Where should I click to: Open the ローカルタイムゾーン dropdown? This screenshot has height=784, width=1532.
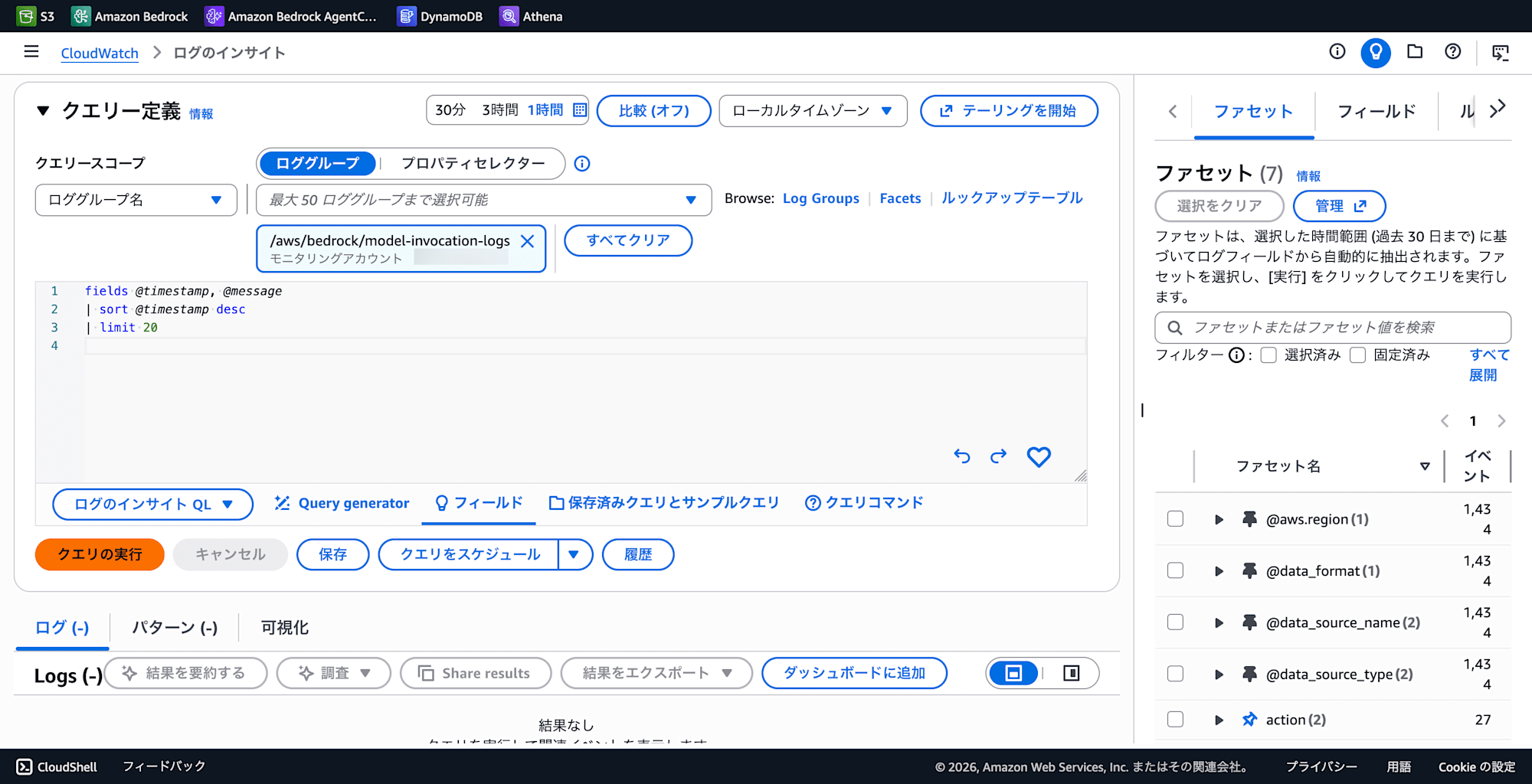click(x=813, y=111)
